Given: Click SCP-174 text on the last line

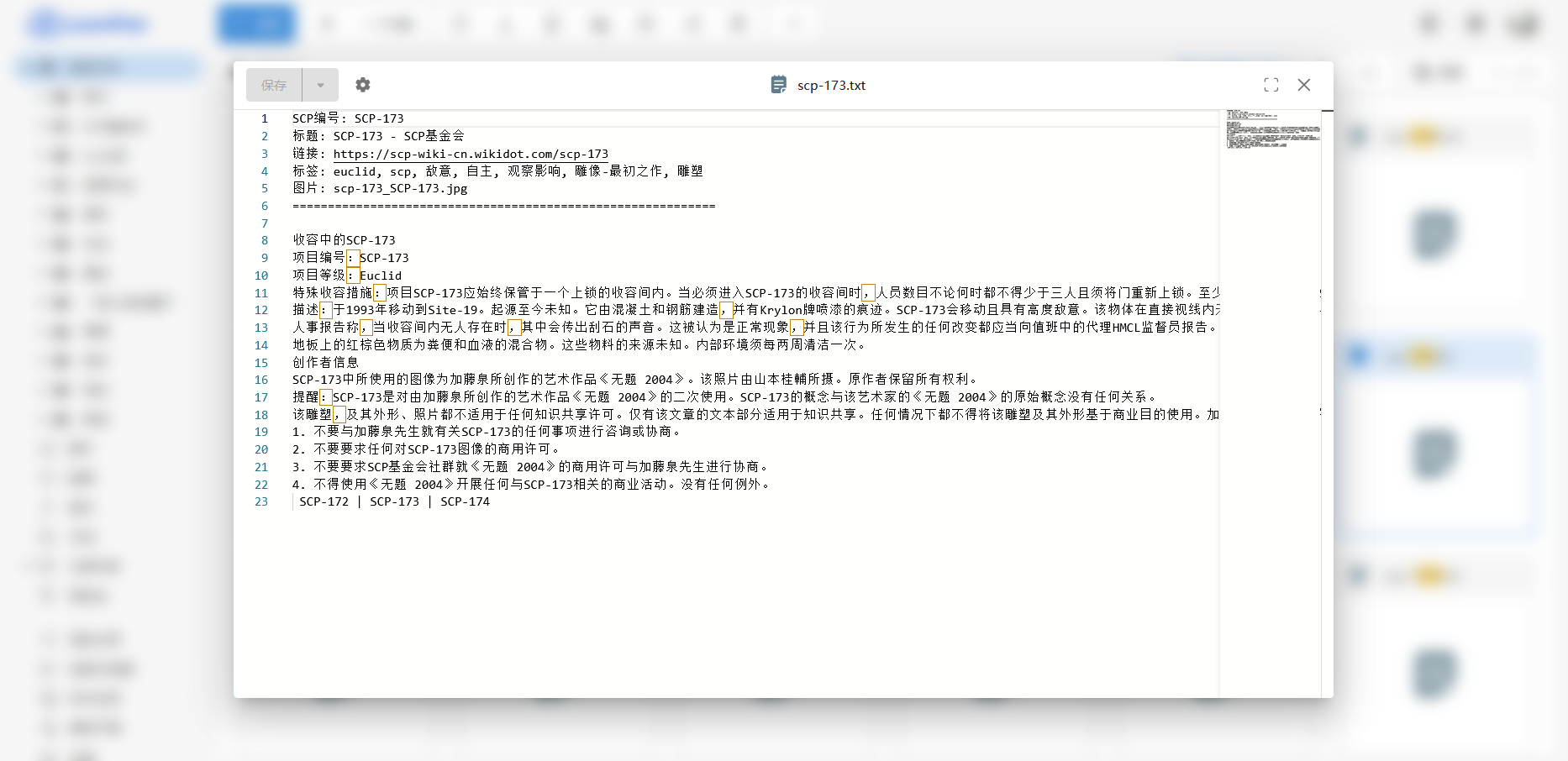Looking at the screenshot, I should pos(465,501).
